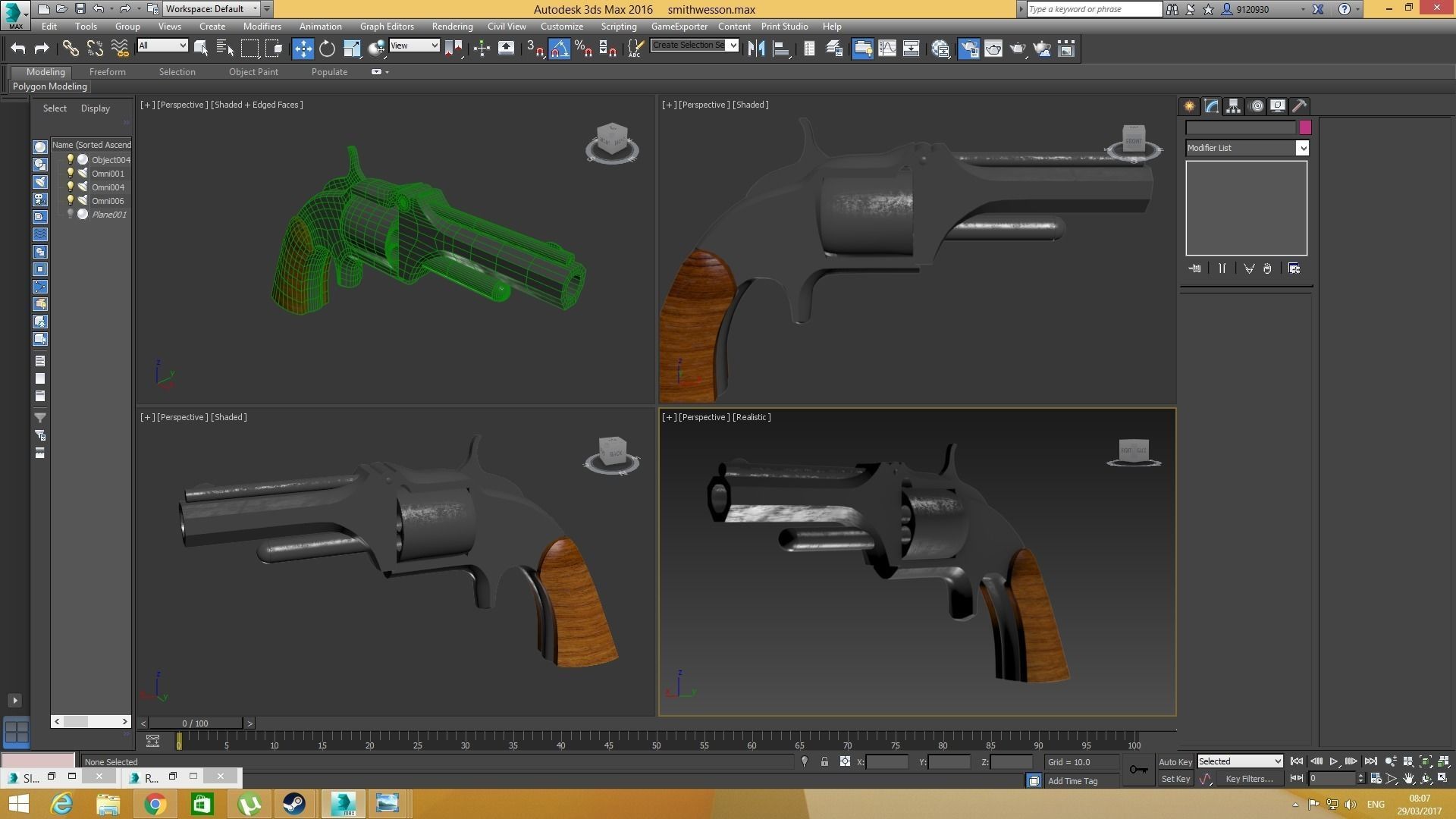Open Render Setup teapot icon
1456x819 pixels.
(968, 49)
